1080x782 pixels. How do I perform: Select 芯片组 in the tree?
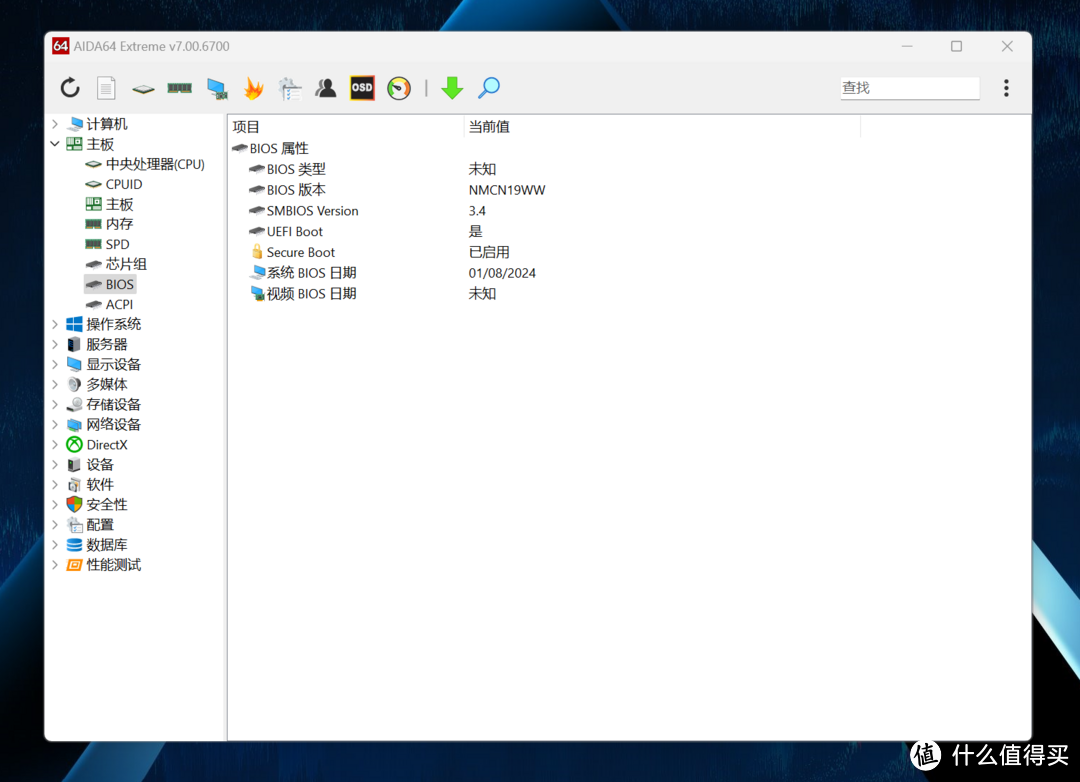point(116,264)
